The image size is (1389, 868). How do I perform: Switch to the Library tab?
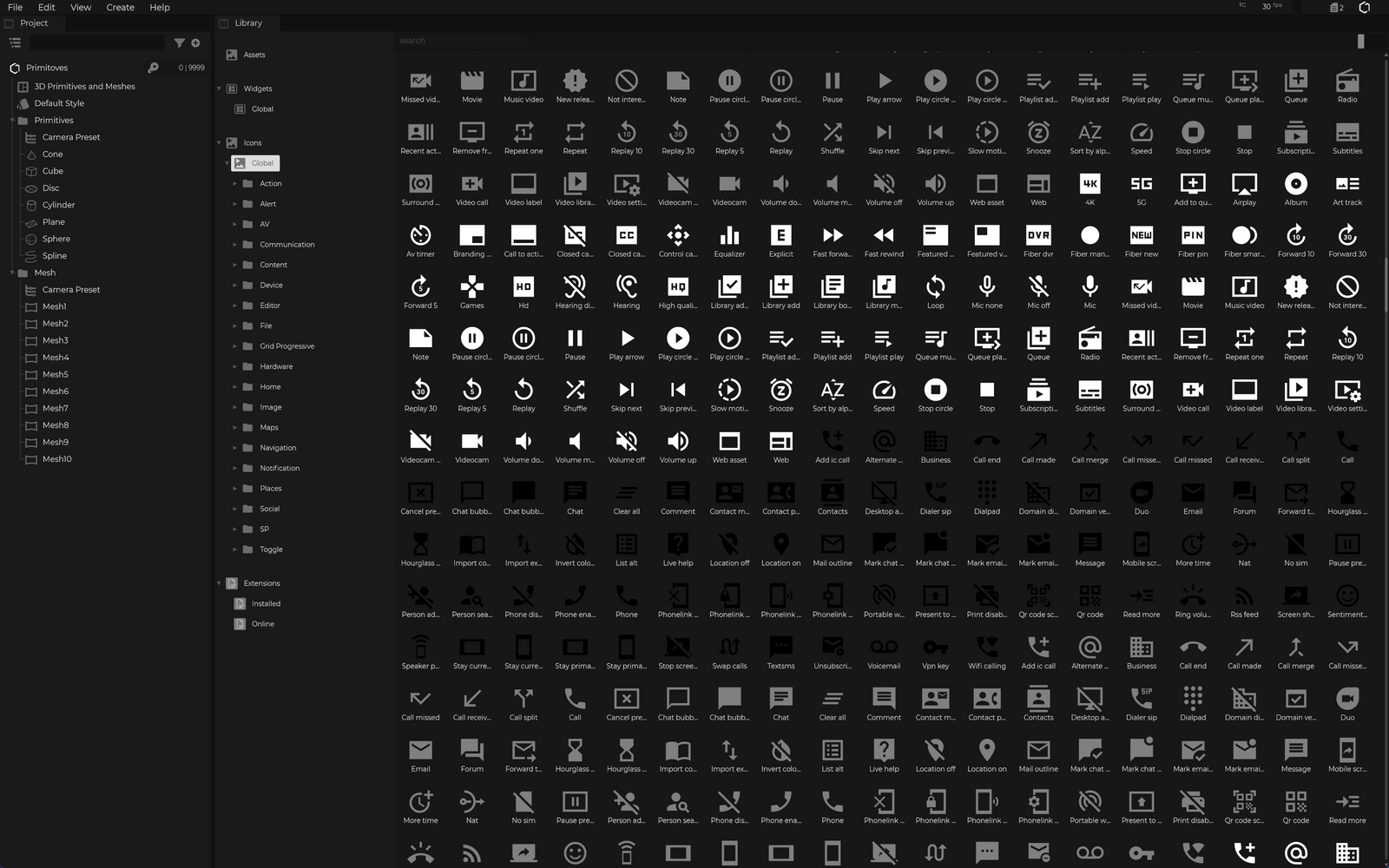tap(247, 23)
